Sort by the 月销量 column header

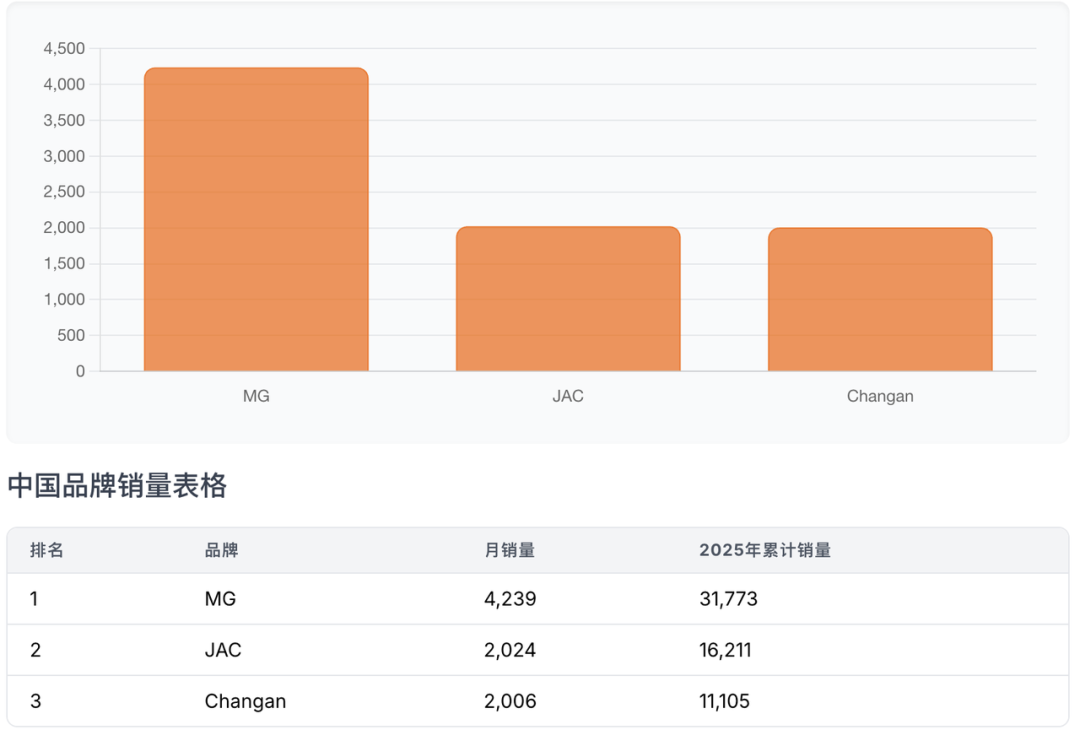click(x=509, y=550)
